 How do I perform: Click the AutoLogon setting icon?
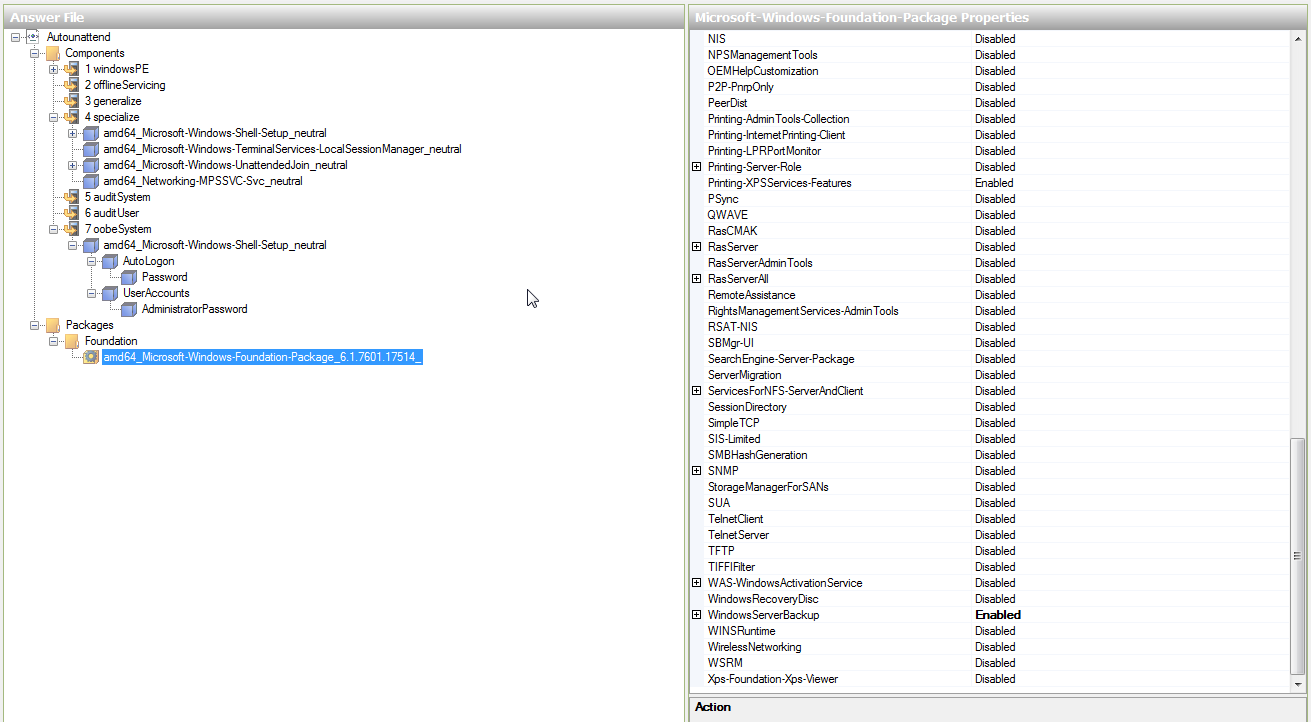110,261
